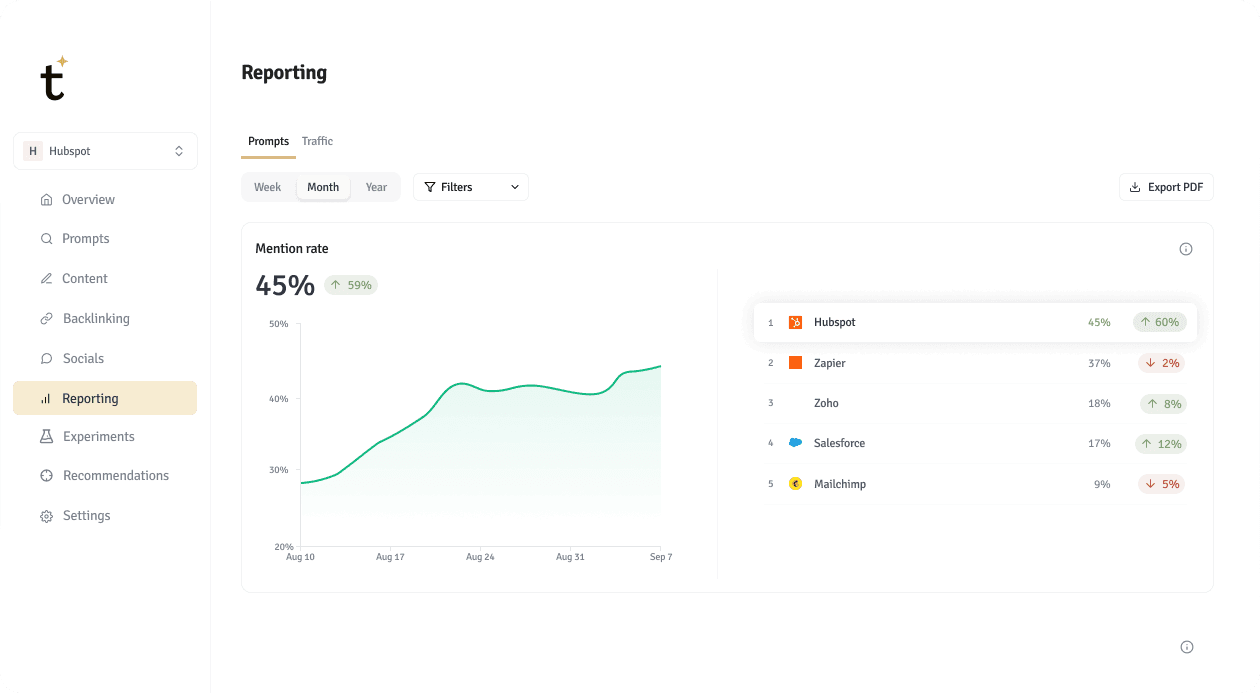Select the Month time range
Viewport: 1260px width, 693px height.
pyautogui.click(x=322, y=187)
